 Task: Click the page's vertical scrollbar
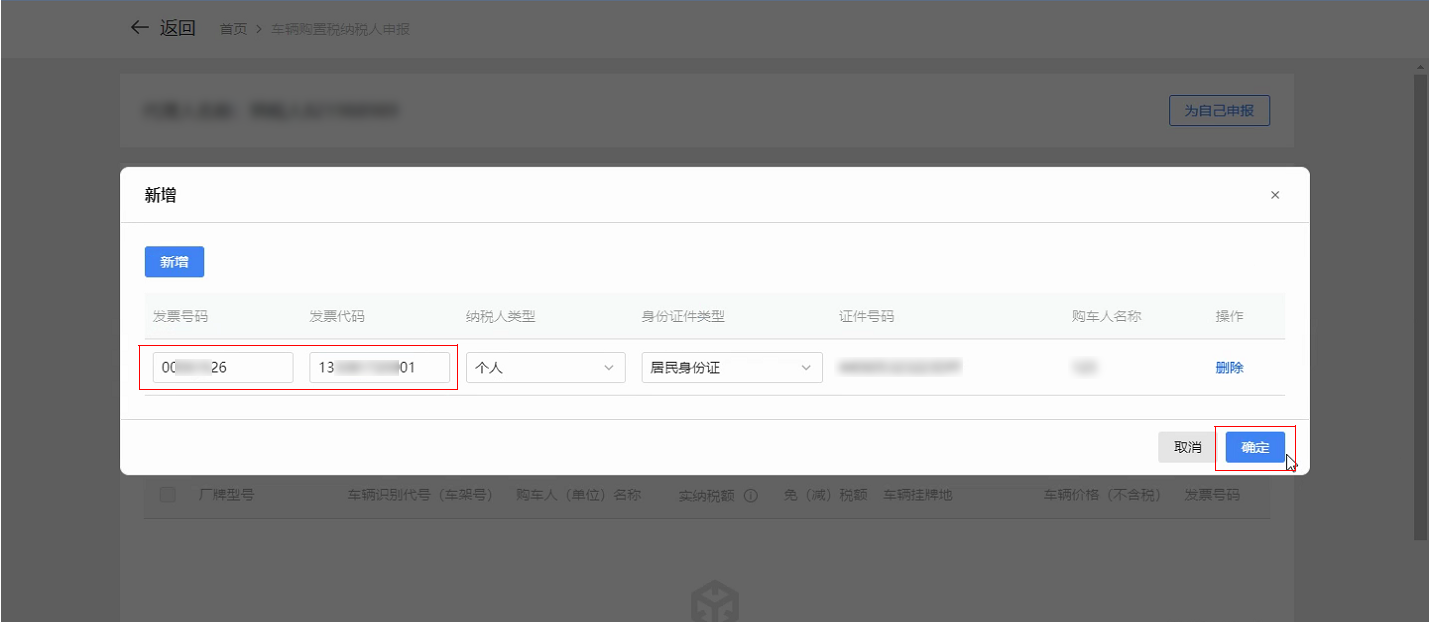pyautogui.click(x=1421, y=300)
